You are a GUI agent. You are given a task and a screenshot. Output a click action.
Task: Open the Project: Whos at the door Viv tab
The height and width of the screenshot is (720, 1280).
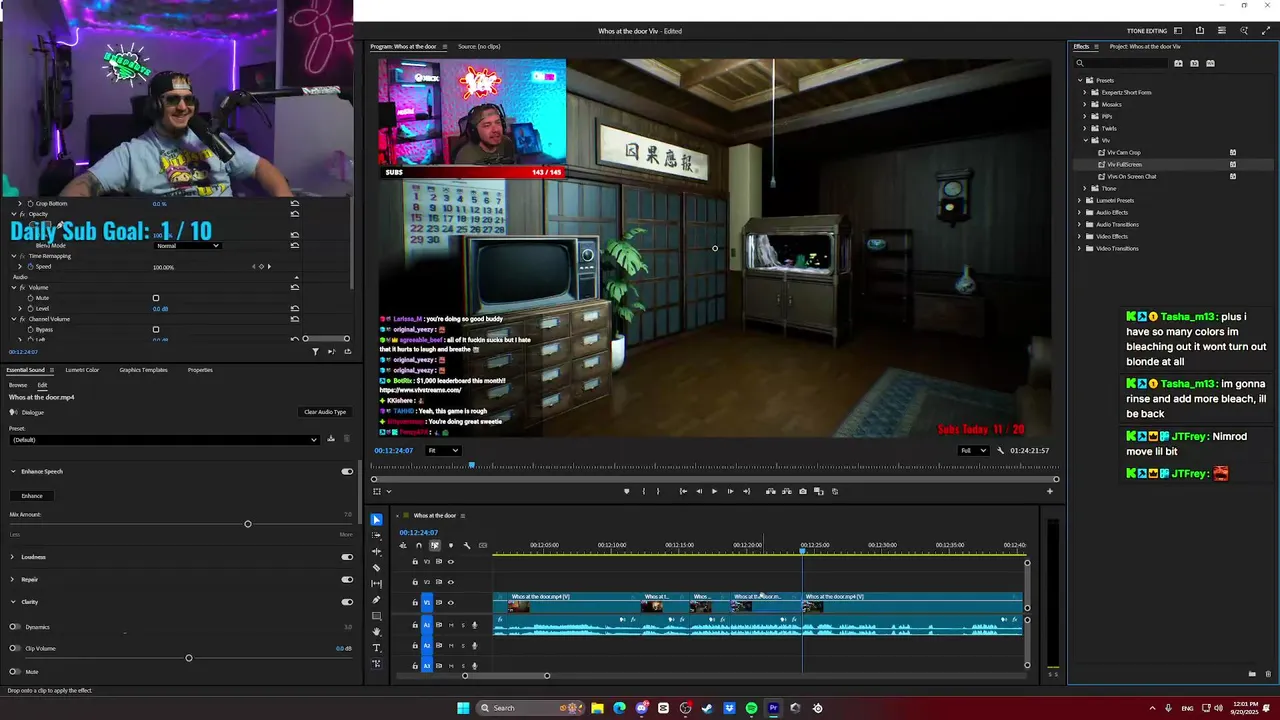tap(1145, 47)
